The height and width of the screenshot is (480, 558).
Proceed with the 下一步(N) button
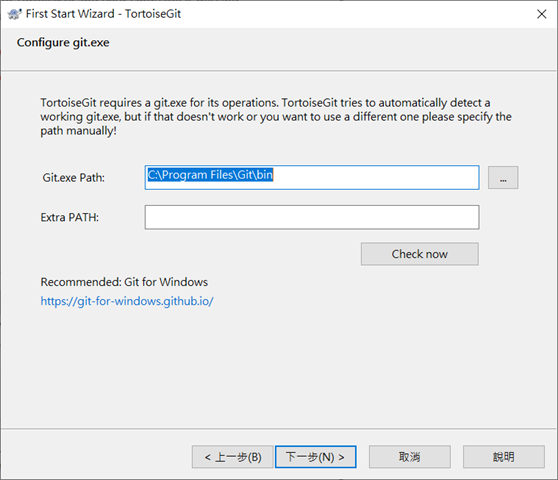(315, 457)
